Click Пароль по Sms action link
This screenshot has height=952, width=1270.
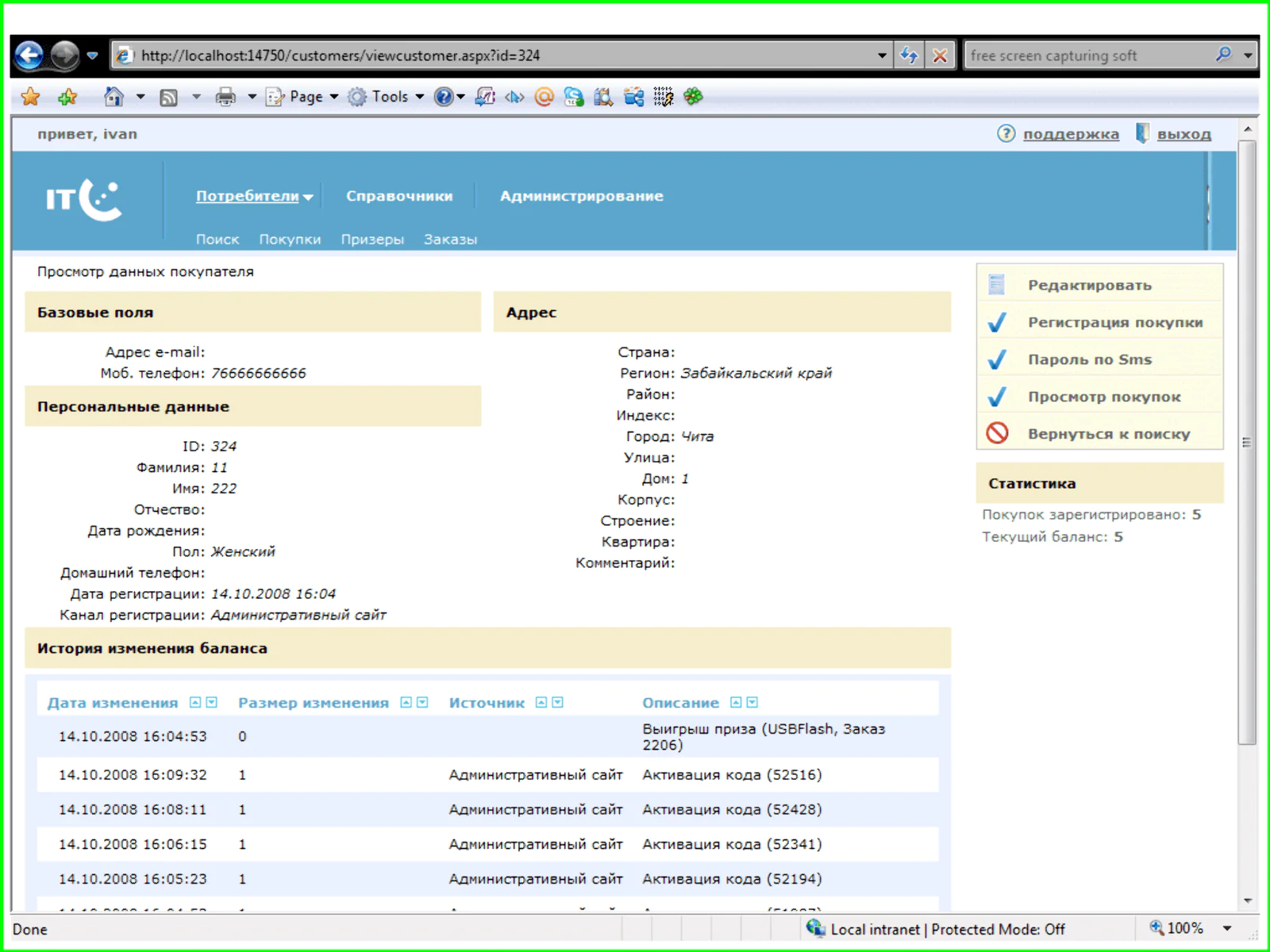click(1090, 359)
